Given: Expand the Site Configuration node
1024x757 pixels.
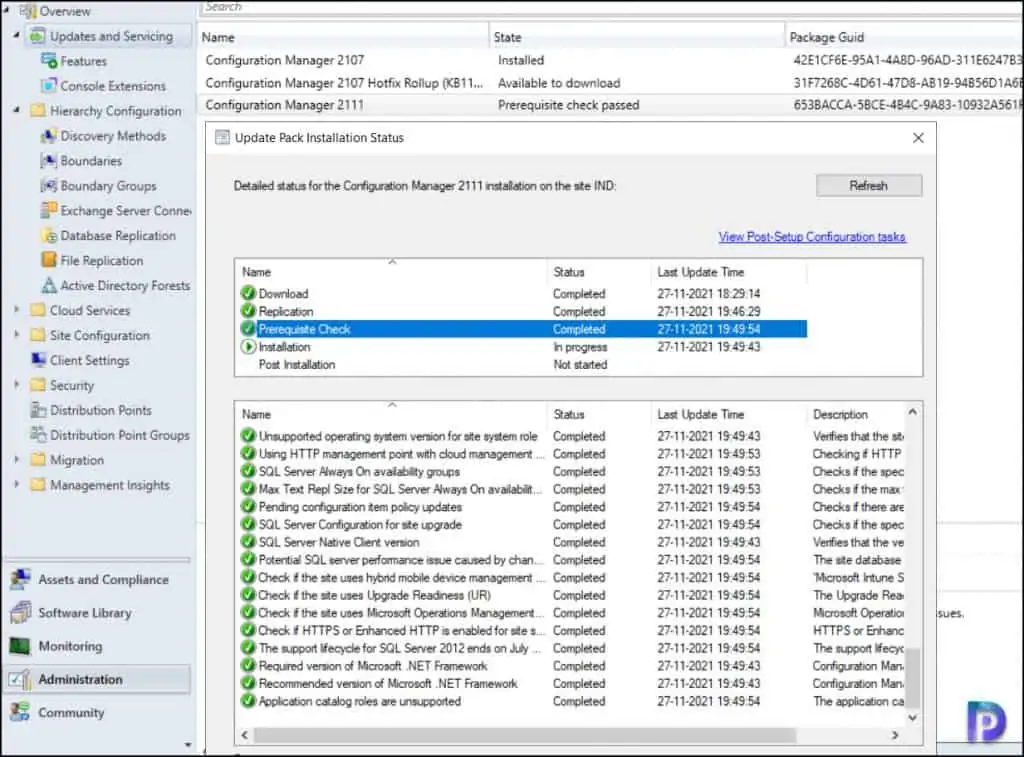Looking at the screenshot, I should [16, 334].
